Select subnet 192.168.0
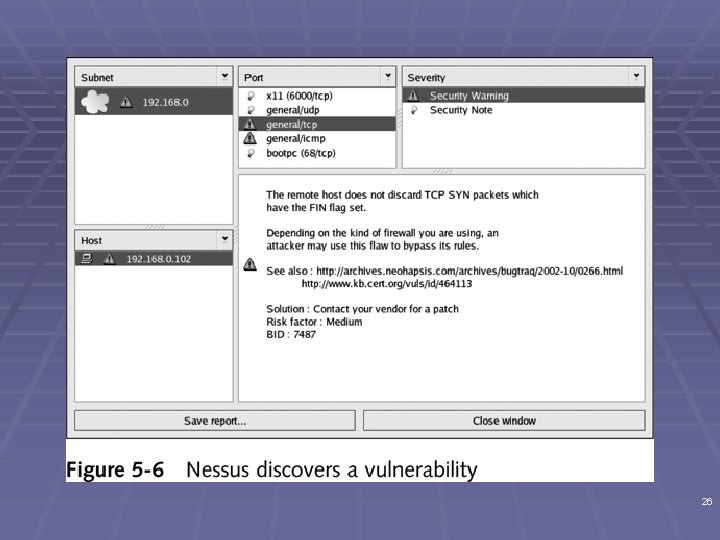The height and width of the screenshot is (540, 720). pyautogui.click(x=154, y=101)
